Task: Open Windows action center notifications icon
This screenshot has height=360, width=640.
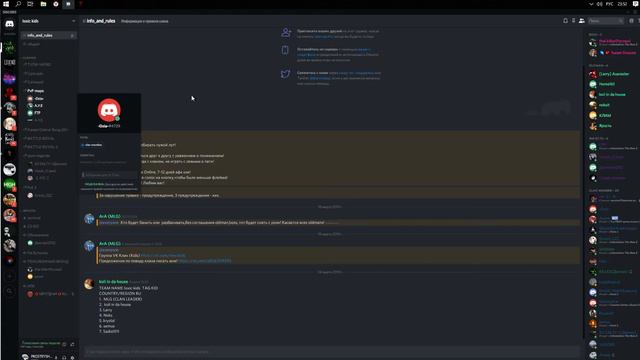Action: pyautogui.click(x=635, y=4)
